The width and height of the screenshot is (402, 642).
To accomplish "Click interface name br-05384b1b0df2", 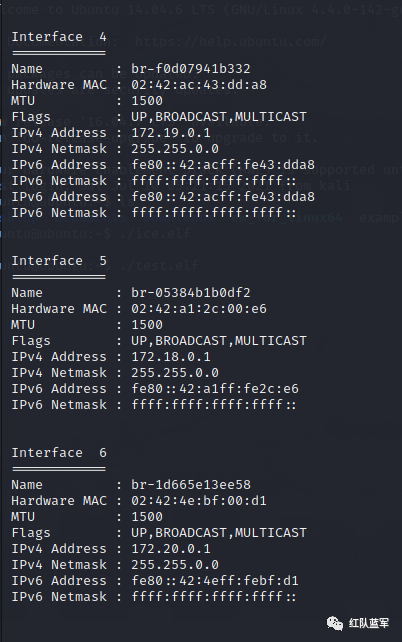I will pyautogui.click(x=191, y=293).
